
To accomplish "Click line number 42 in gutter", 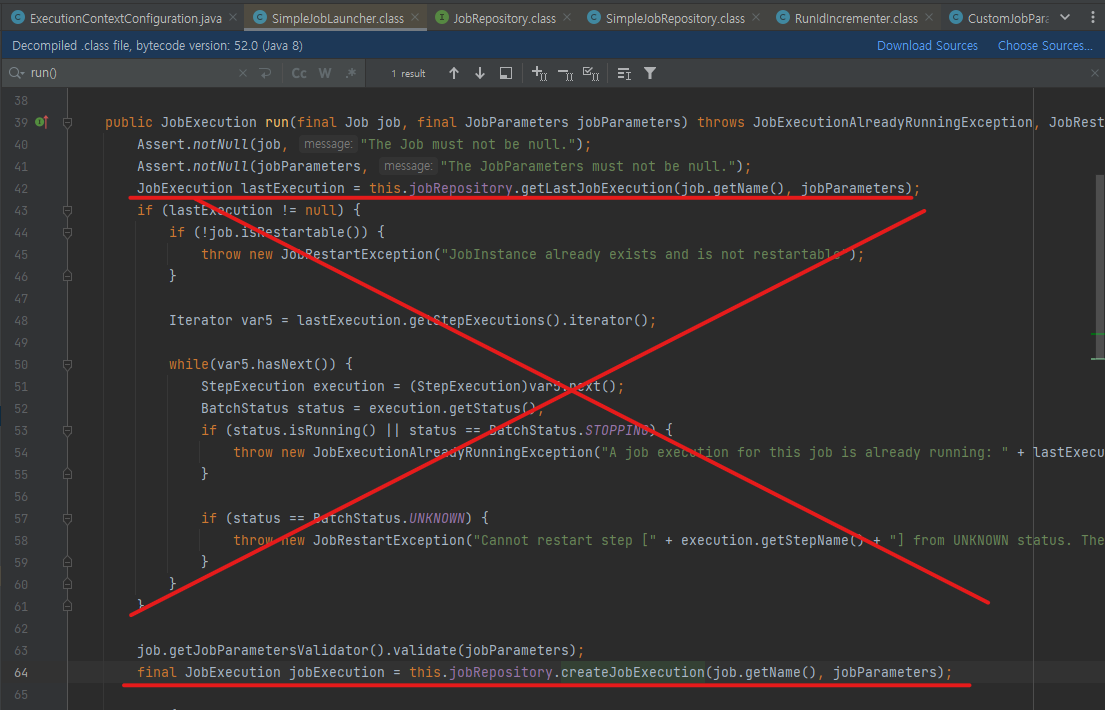I will coord(21,188).
